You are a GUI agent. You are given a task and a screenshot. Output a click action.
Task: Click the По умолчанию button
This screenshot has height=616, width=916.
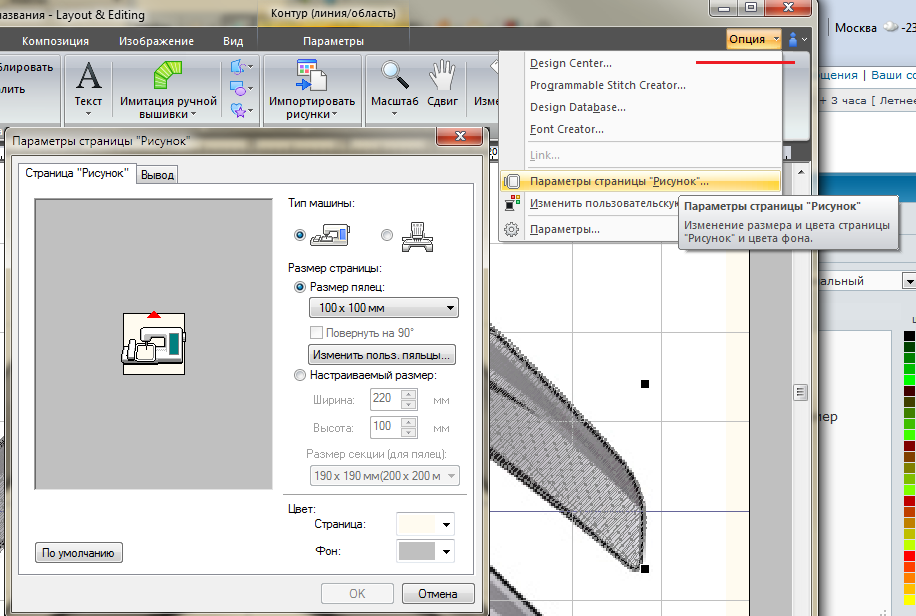point(79,552)
